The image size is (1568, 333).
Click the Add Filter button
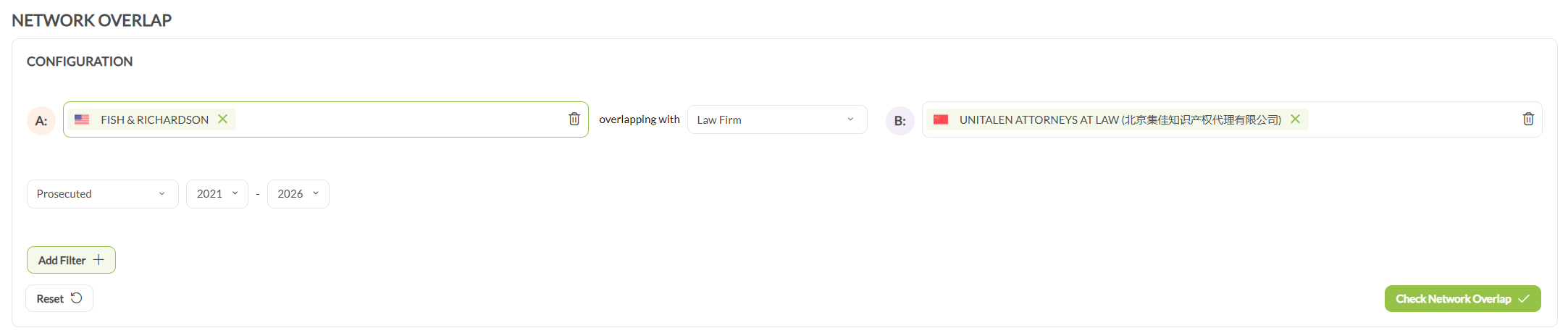click(71, 260)
